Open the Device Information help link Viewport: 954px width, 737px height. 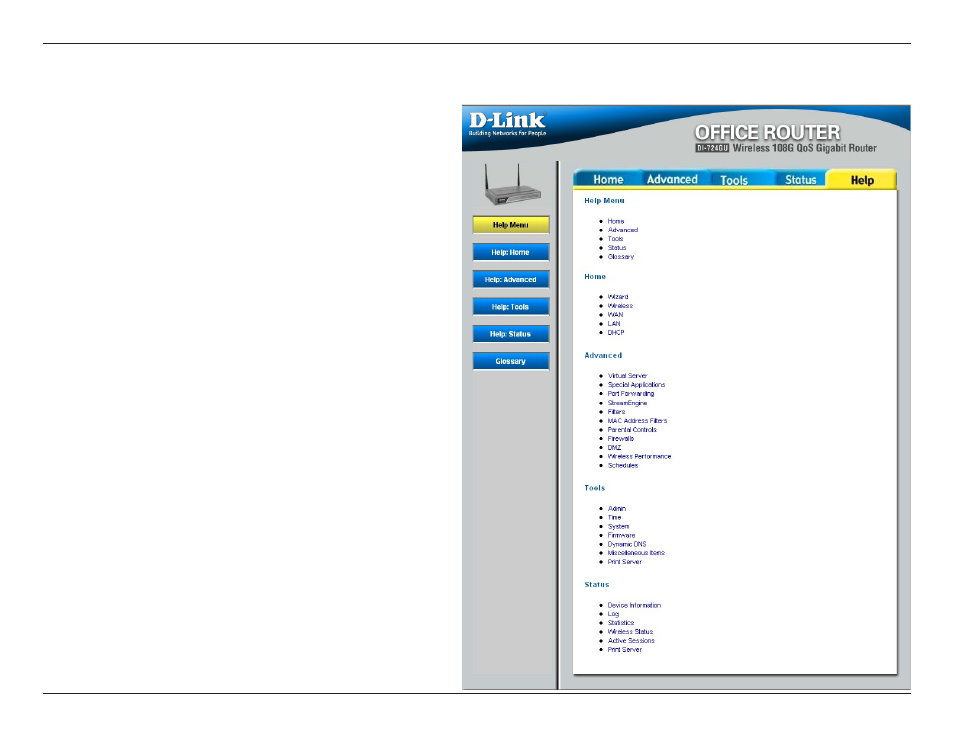tap(634, 606)
